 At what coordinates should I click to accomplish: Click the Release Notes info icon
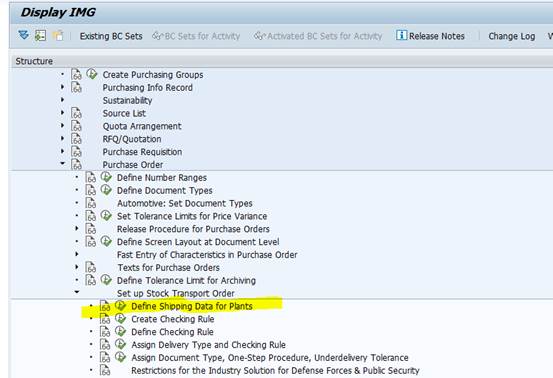pyautogui.click(x=401, y=35)
